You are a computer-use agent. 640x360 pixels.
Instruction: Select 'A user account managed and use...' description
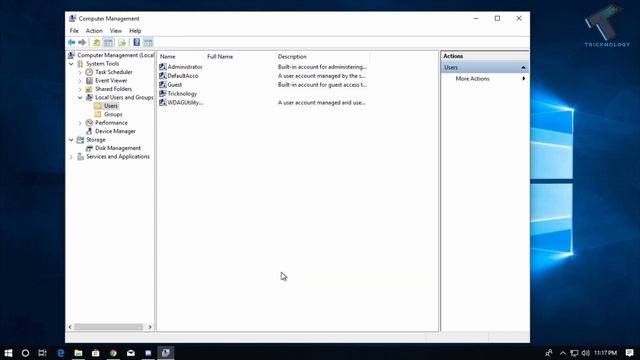[322, 102]
